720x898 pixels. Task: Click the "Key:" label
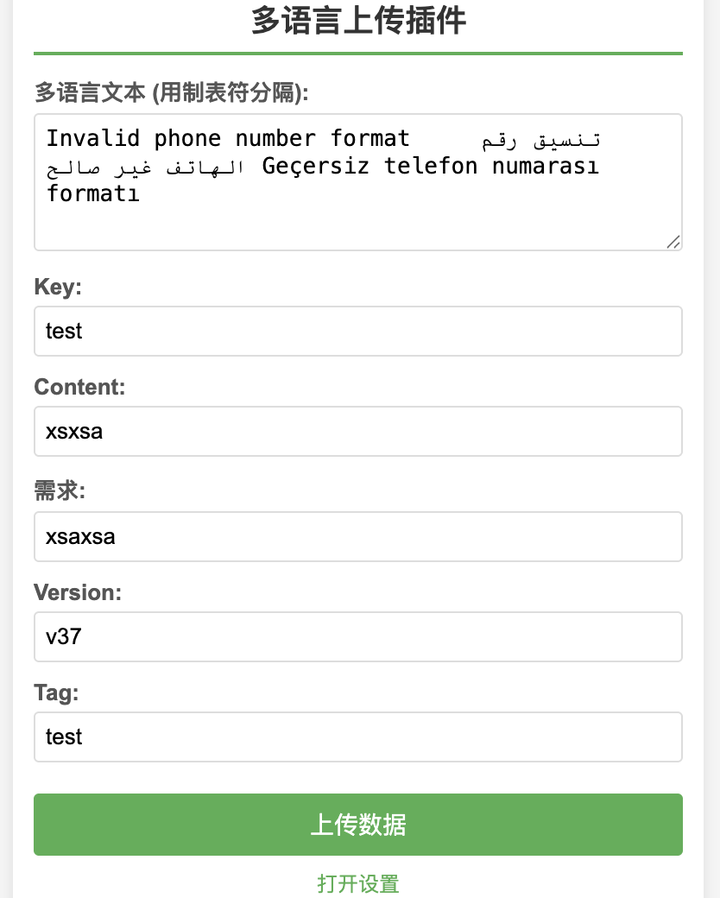point(58,287)
